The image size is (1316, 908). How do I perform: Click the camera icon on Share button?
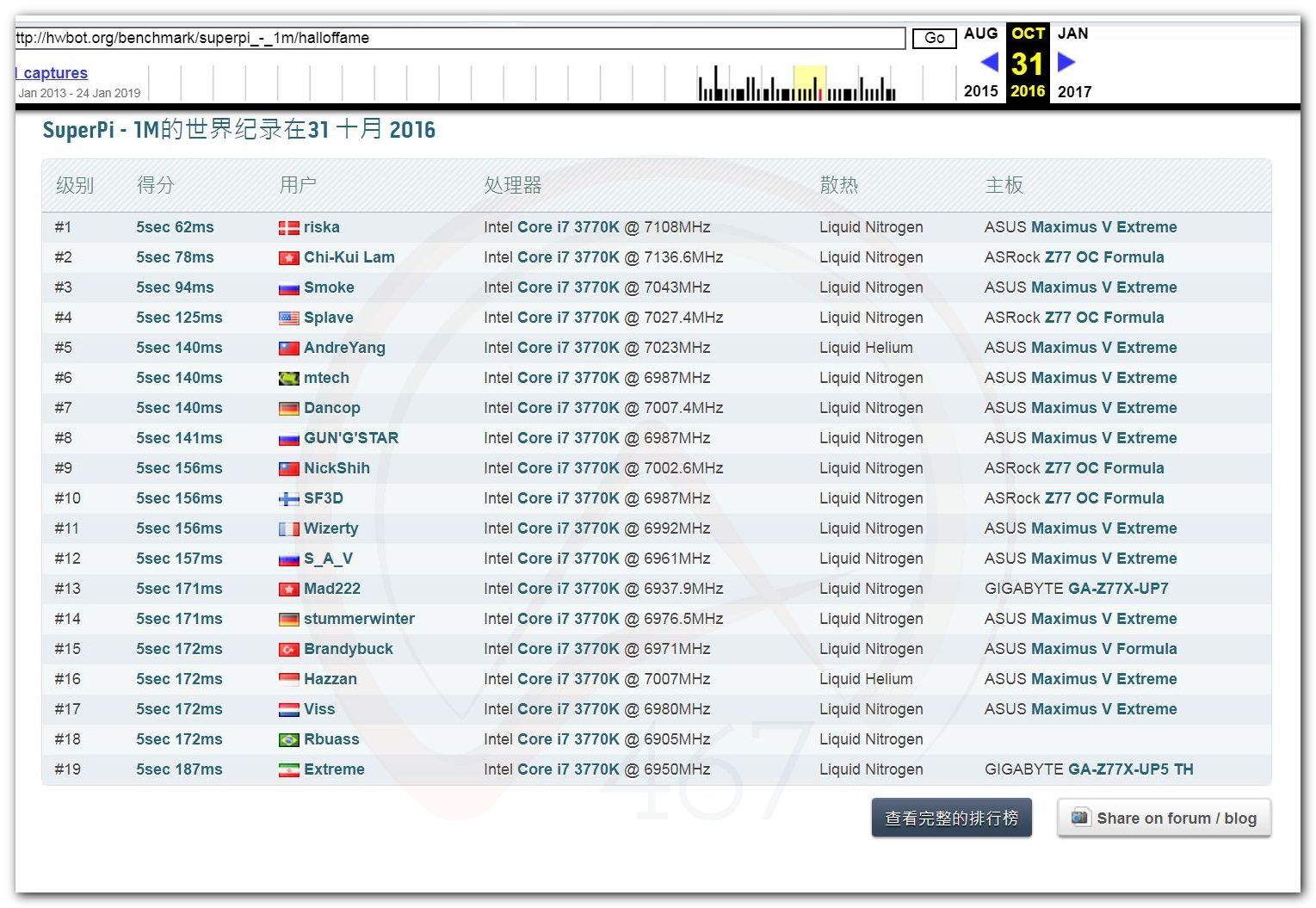click(1079, 818)
